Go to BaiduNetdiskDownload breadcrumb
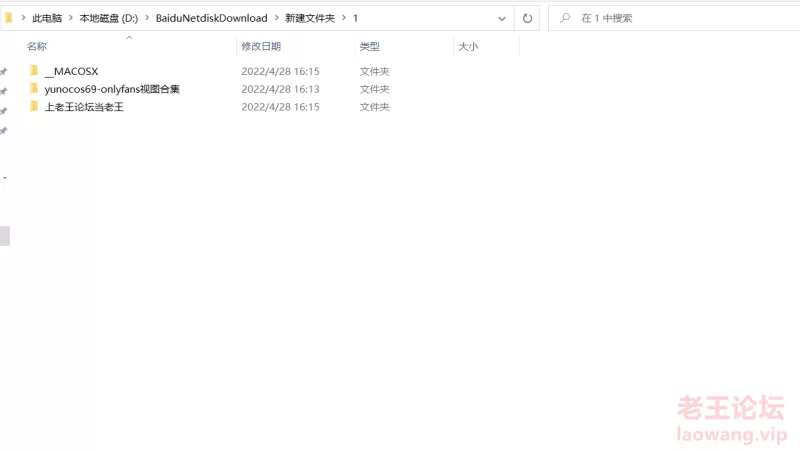This screenshot has width=800, height=451. pyautogui.click(x=212, y=18)
